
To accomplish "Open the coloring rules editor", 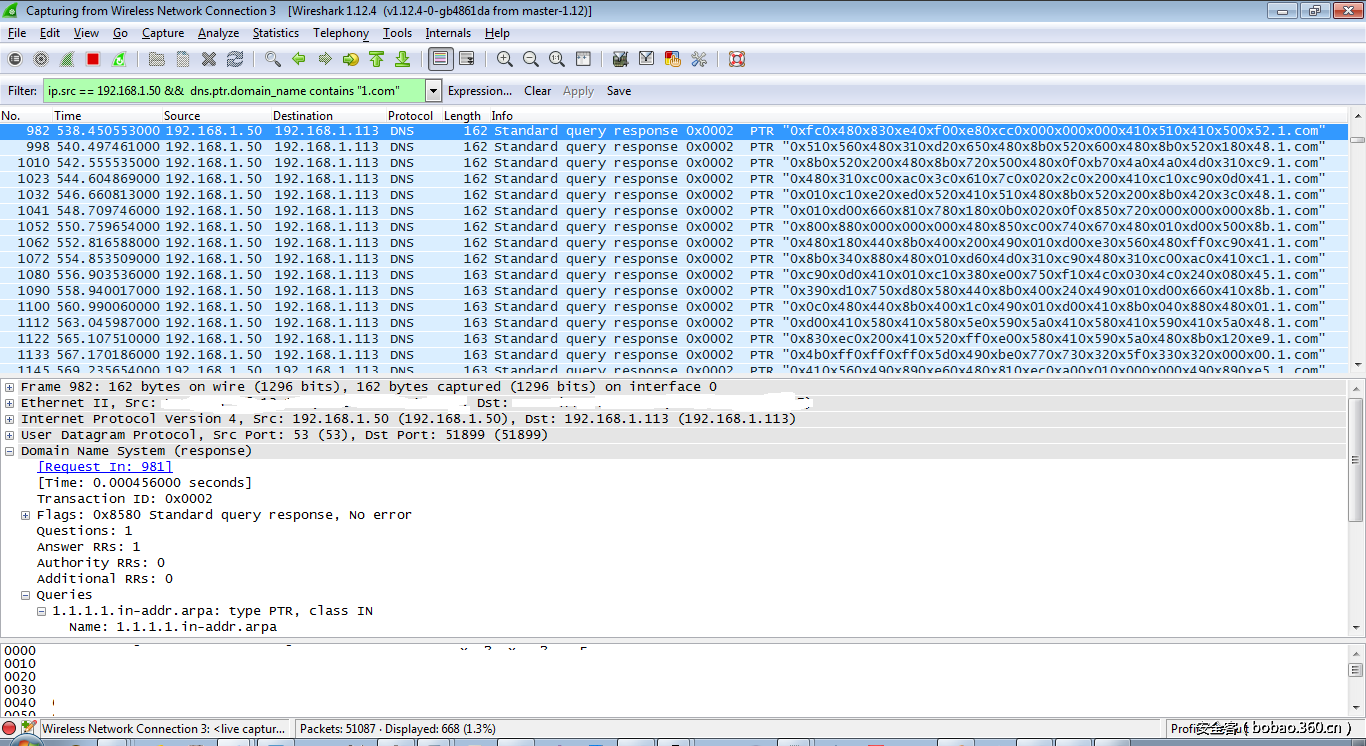I will (672, 60).
